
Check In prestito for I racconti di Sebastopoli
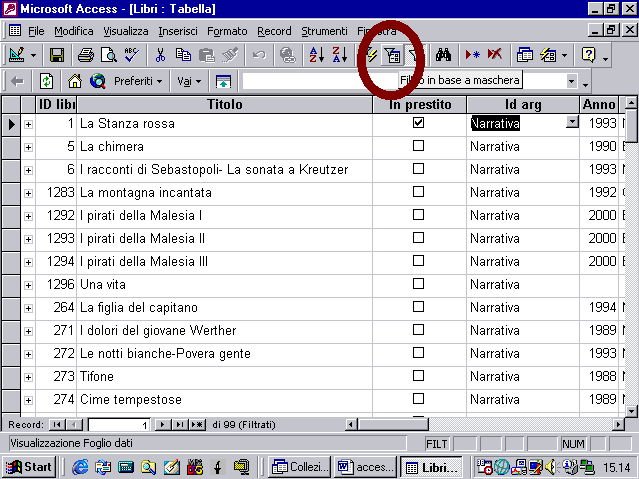(x=418, y=169)
